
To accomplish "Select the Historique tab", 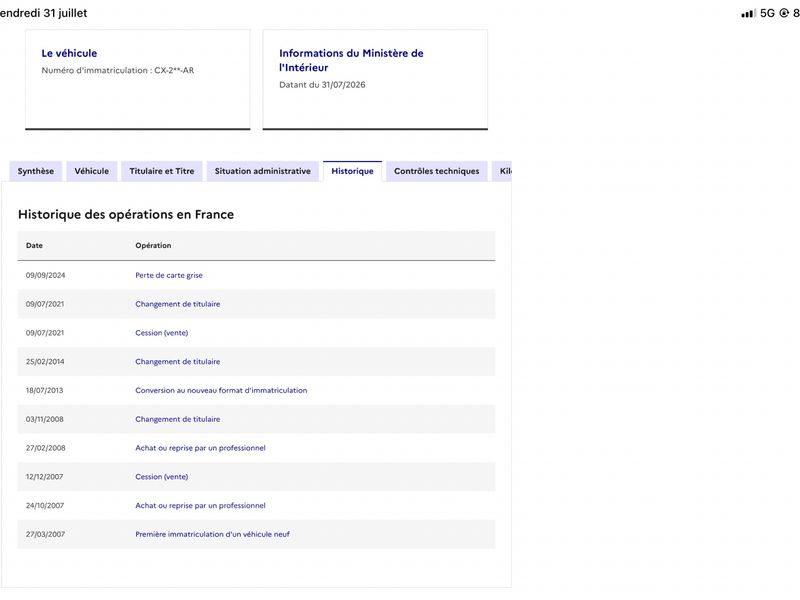I will [x=352, y=171].
